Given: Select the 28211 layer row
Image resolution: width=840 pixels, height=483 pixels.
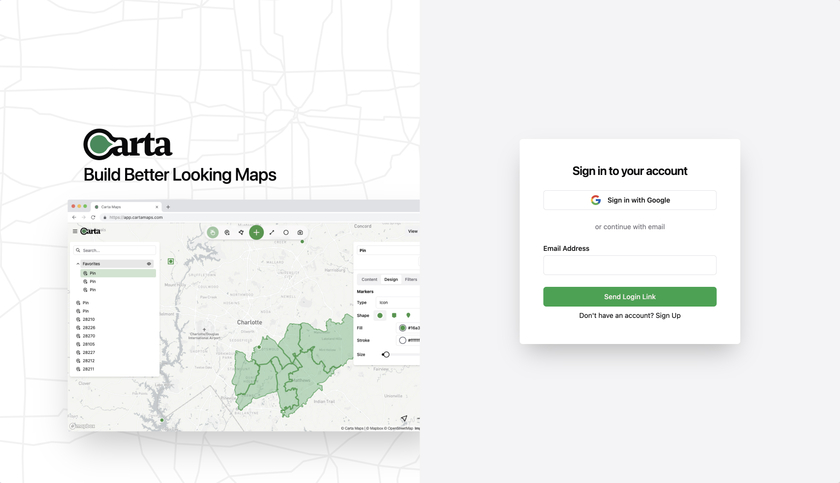Looking at the screenshot, I should pos(115,369).
